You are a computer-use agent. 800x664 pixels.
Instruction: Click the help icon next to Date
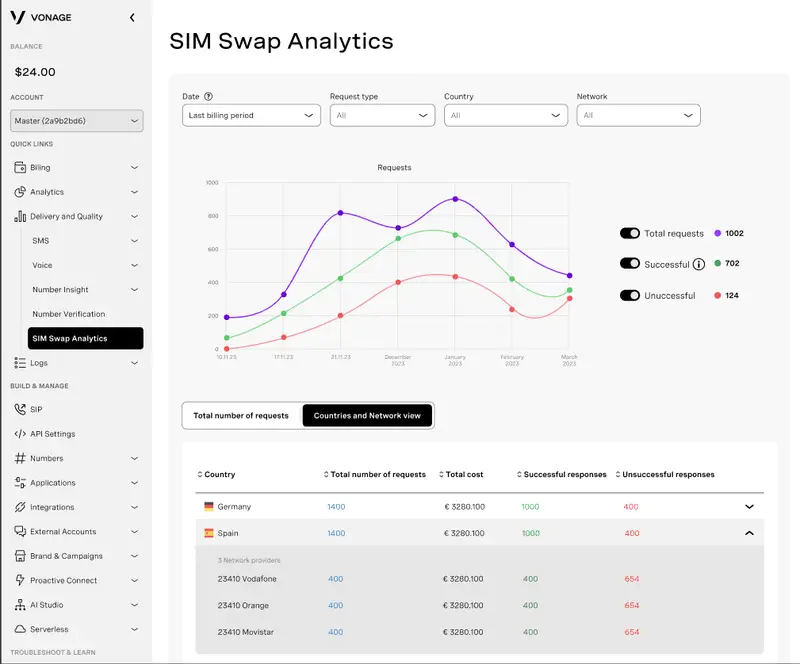point(208,97)
